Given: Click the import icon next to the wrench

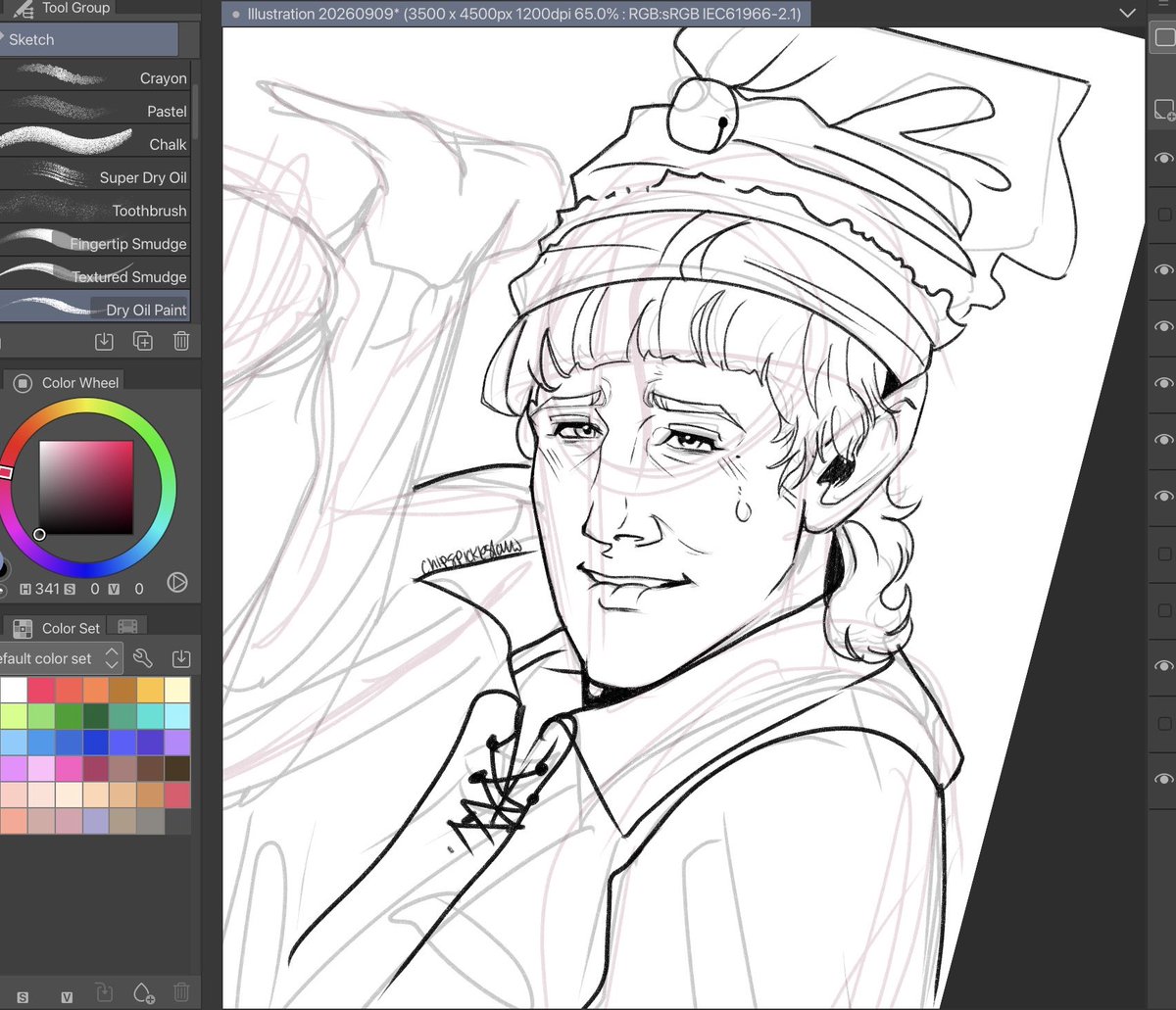Looking at the screenshot, I should pos(181,658).
